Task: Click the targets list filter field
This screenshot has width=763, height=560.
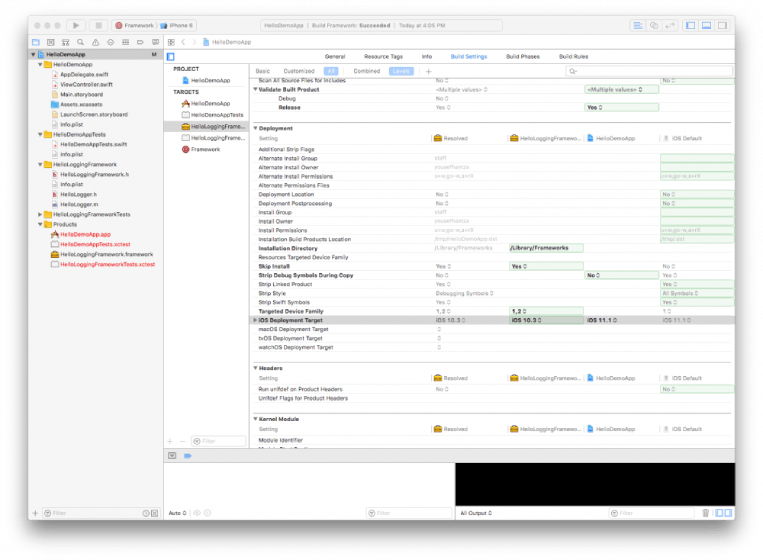Action: (218, 441)
